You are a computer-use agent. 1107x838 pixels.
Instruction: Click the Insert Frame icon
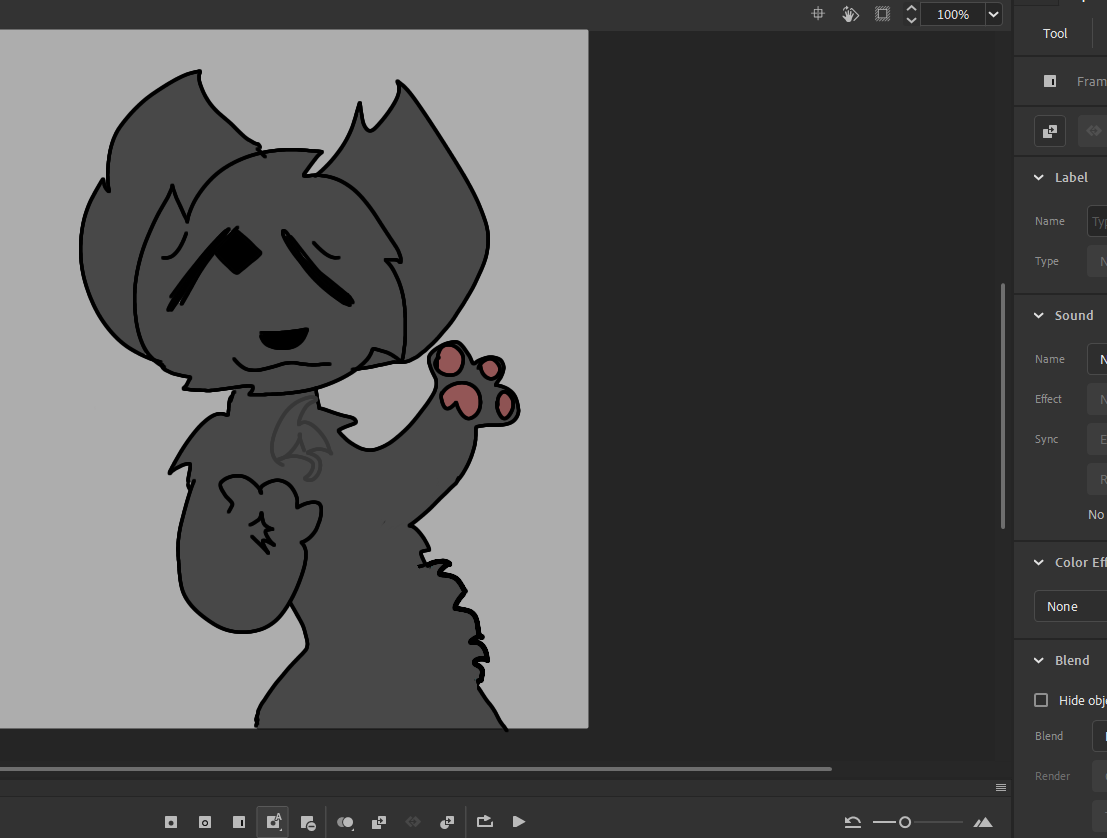point(238,822)
